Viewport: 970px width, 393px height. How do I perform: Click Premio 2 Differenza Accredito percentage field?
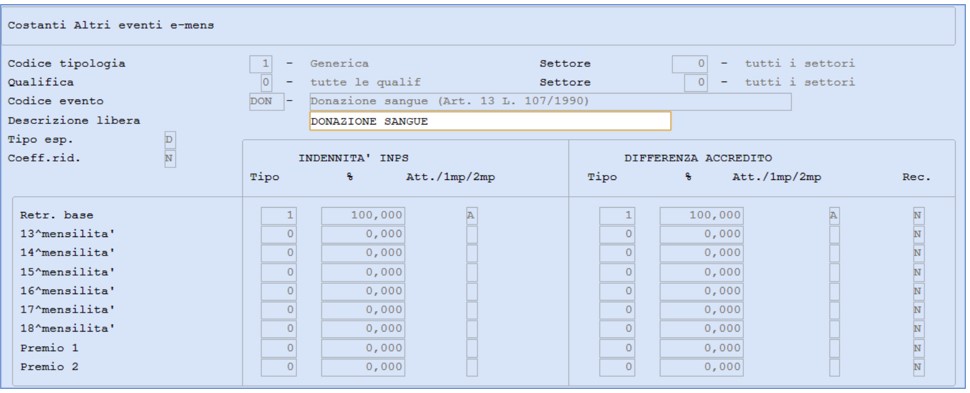(x=702, y=367)
